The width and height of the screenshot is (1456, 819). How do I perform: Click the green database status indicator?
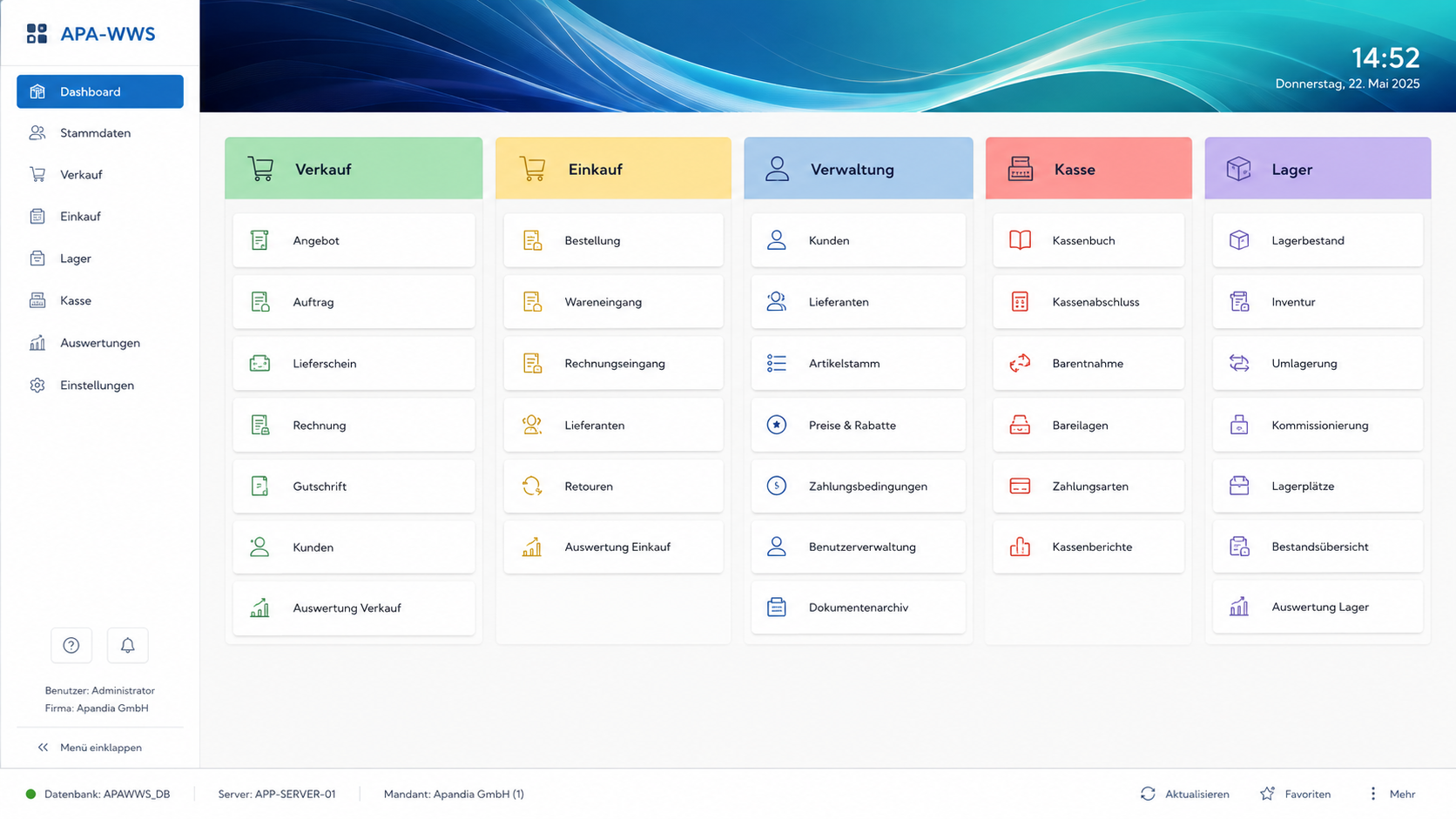click(30, 794)
